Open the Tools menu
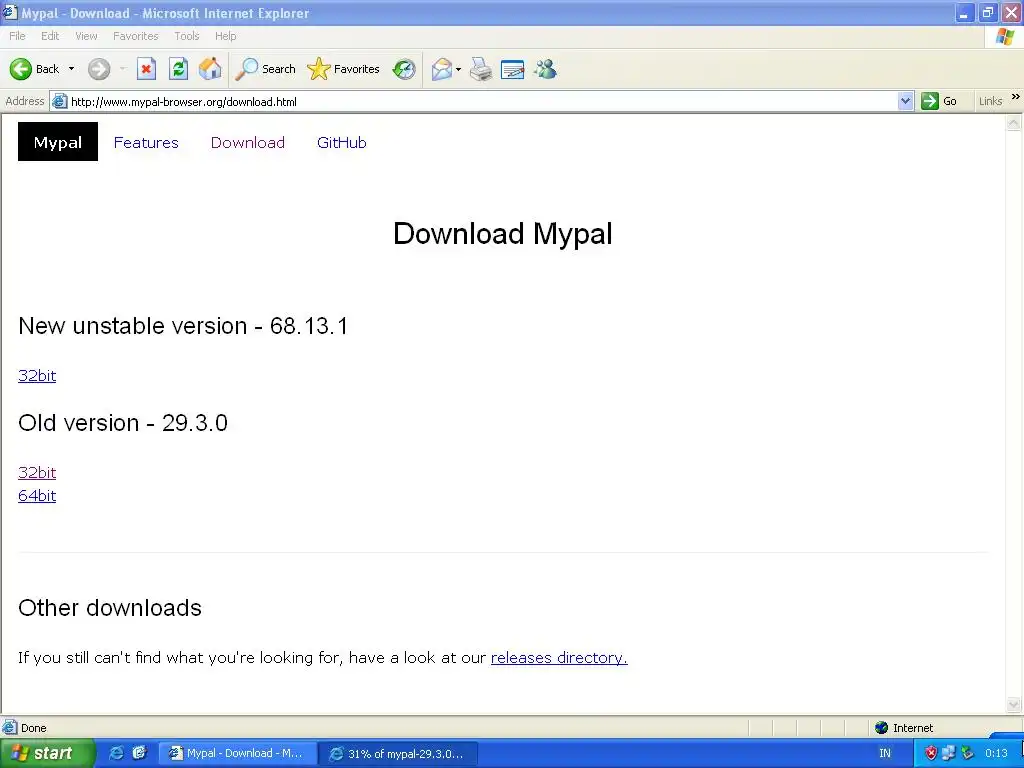This screenshot has height=768, width=1024. coord(187,36)
